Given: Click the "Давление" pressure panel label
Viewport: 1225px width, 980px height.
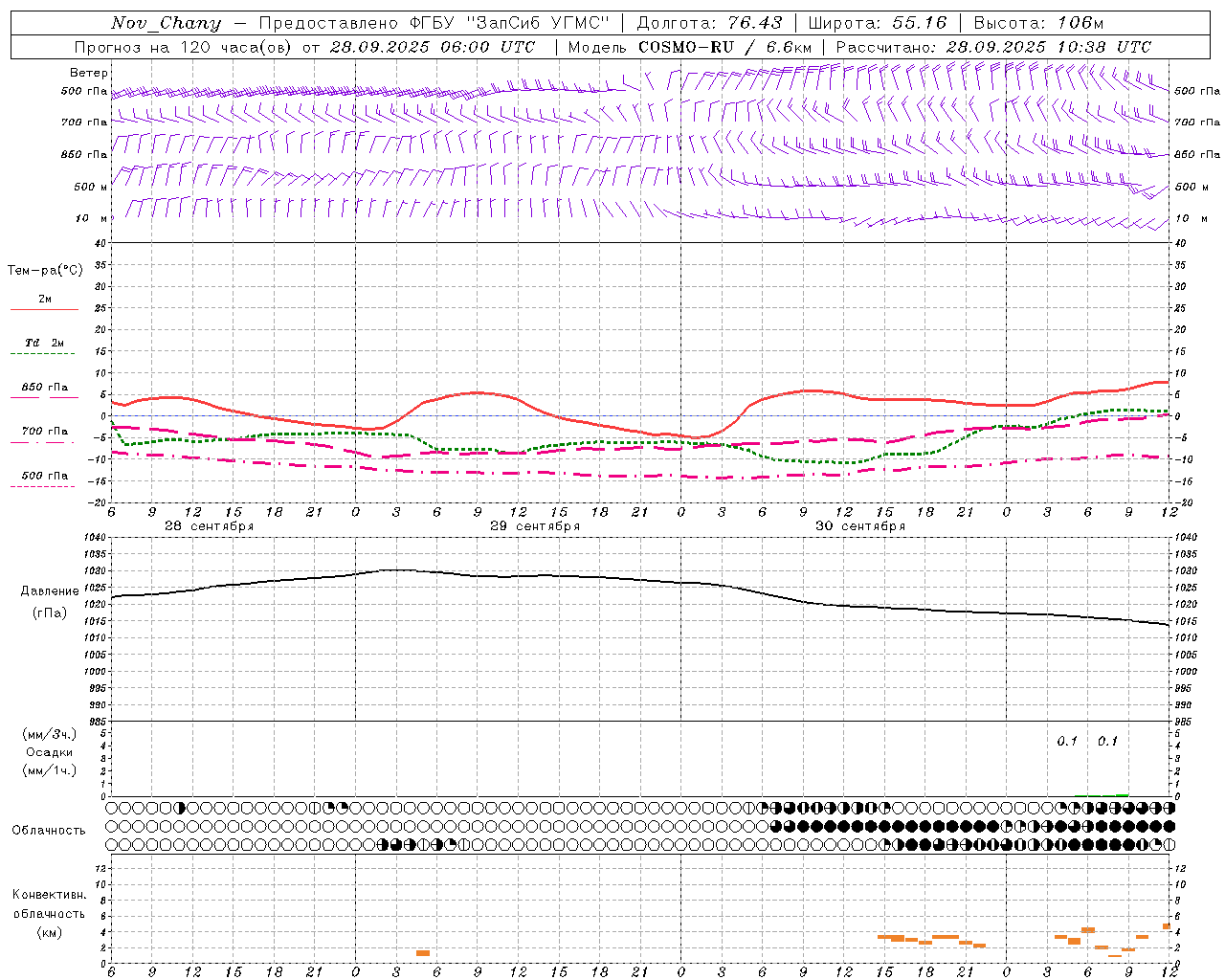Looking at the screenshot, I should click(x=50, y=591).
